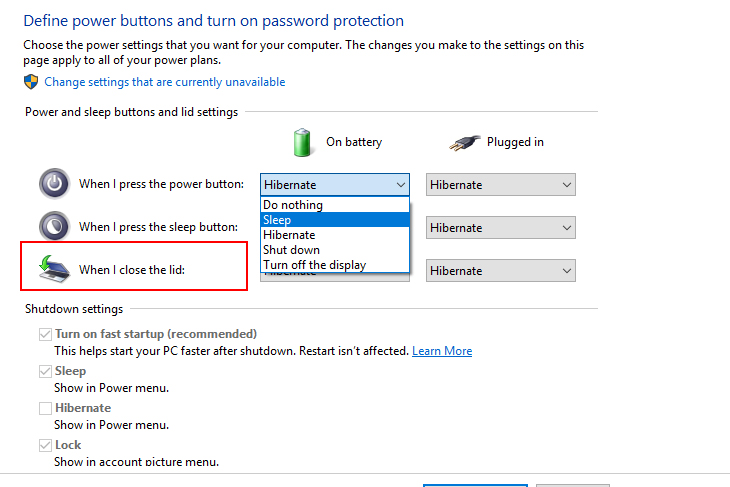The image size is (730, 487).
Task: Pick 'Shut down' from the dropdown list
Action: [291, 250]
